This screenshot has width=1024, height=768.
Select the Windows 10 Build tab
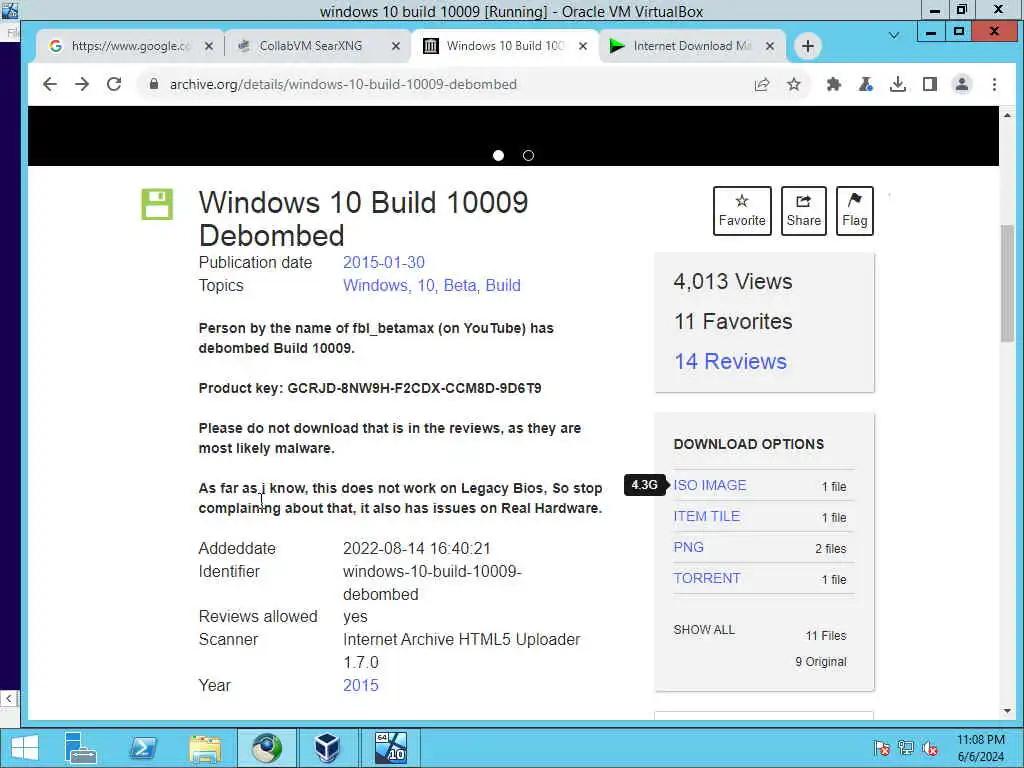pos(505,46)
